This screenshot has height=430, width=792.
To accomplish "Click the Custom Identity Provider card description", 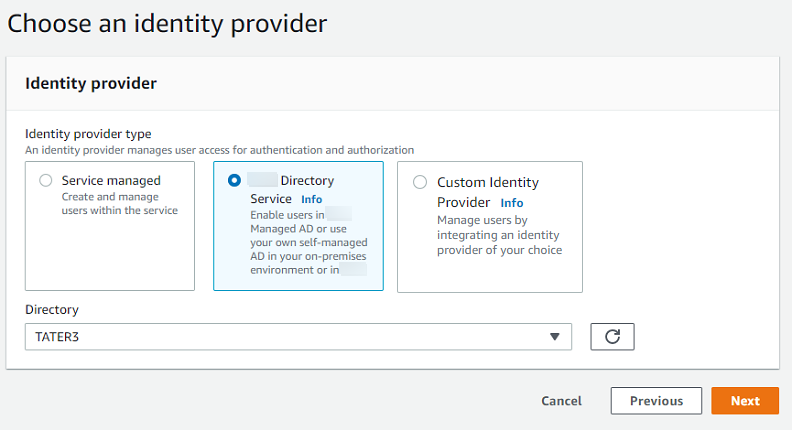I will [x=499, y=235].
